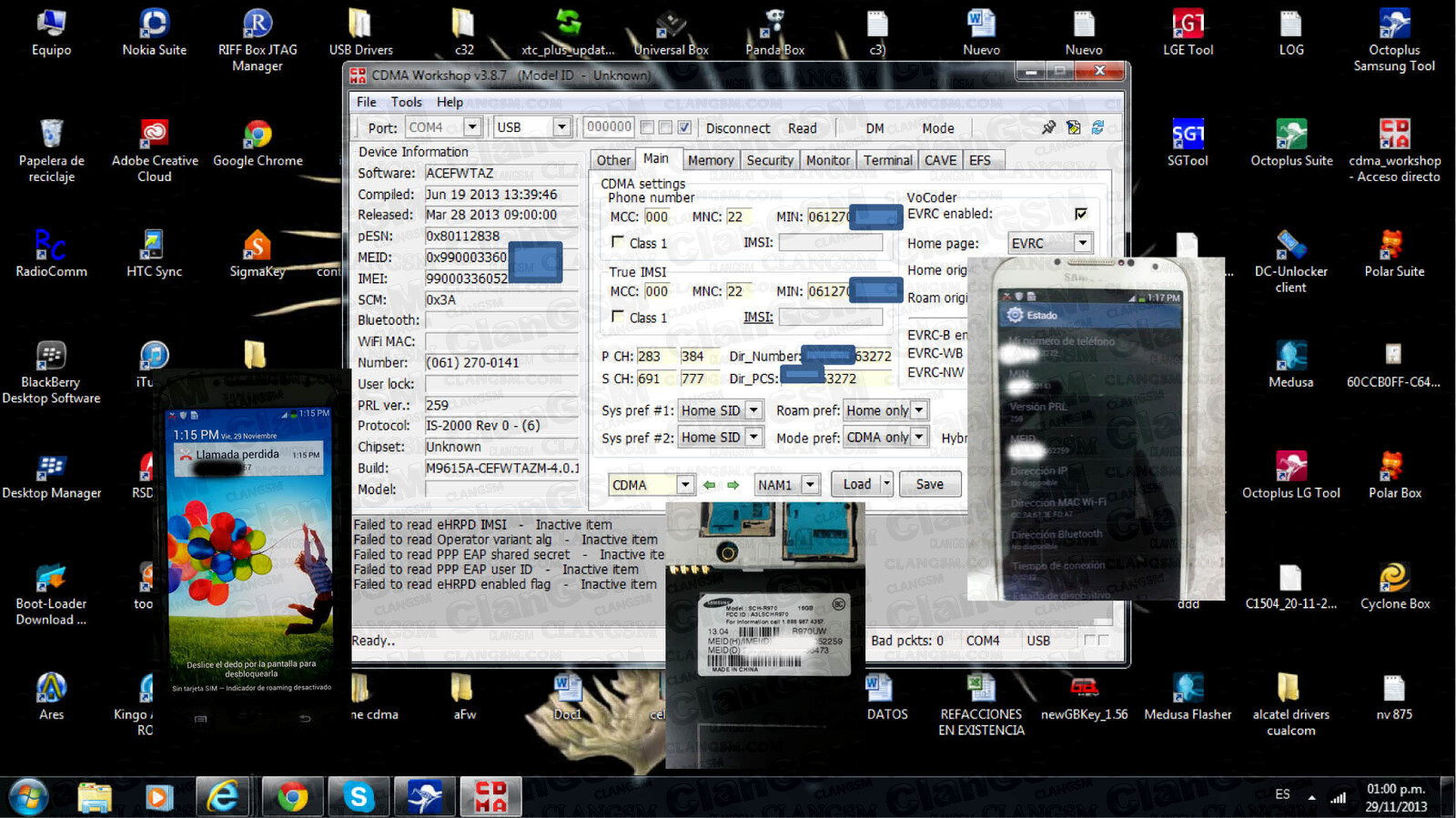
Task: Open Medusa desktop icon
Action: pyautogui.click(x=1290, y=365)
